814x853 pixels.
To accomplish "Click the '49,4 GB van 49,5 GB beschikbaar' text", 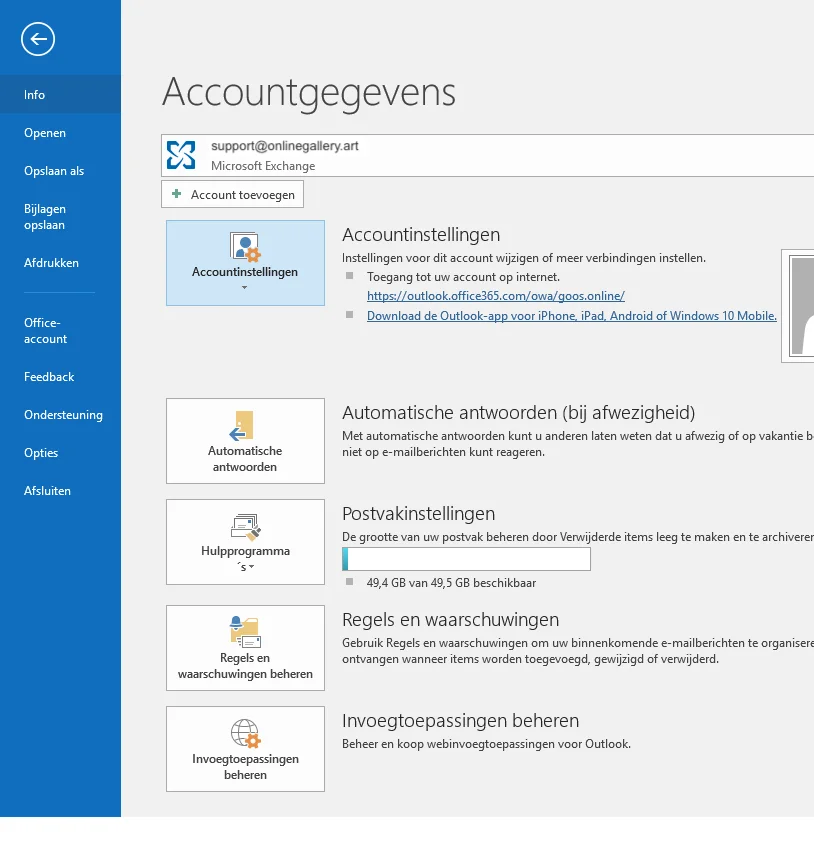I will [451, 583].
